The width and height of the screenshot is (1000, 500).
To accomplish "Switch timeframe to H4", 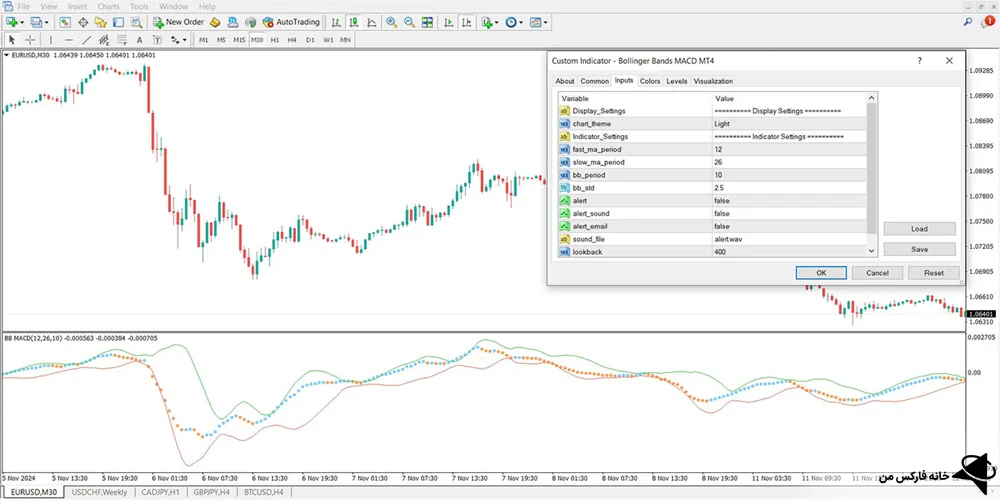I will (292, 40).
